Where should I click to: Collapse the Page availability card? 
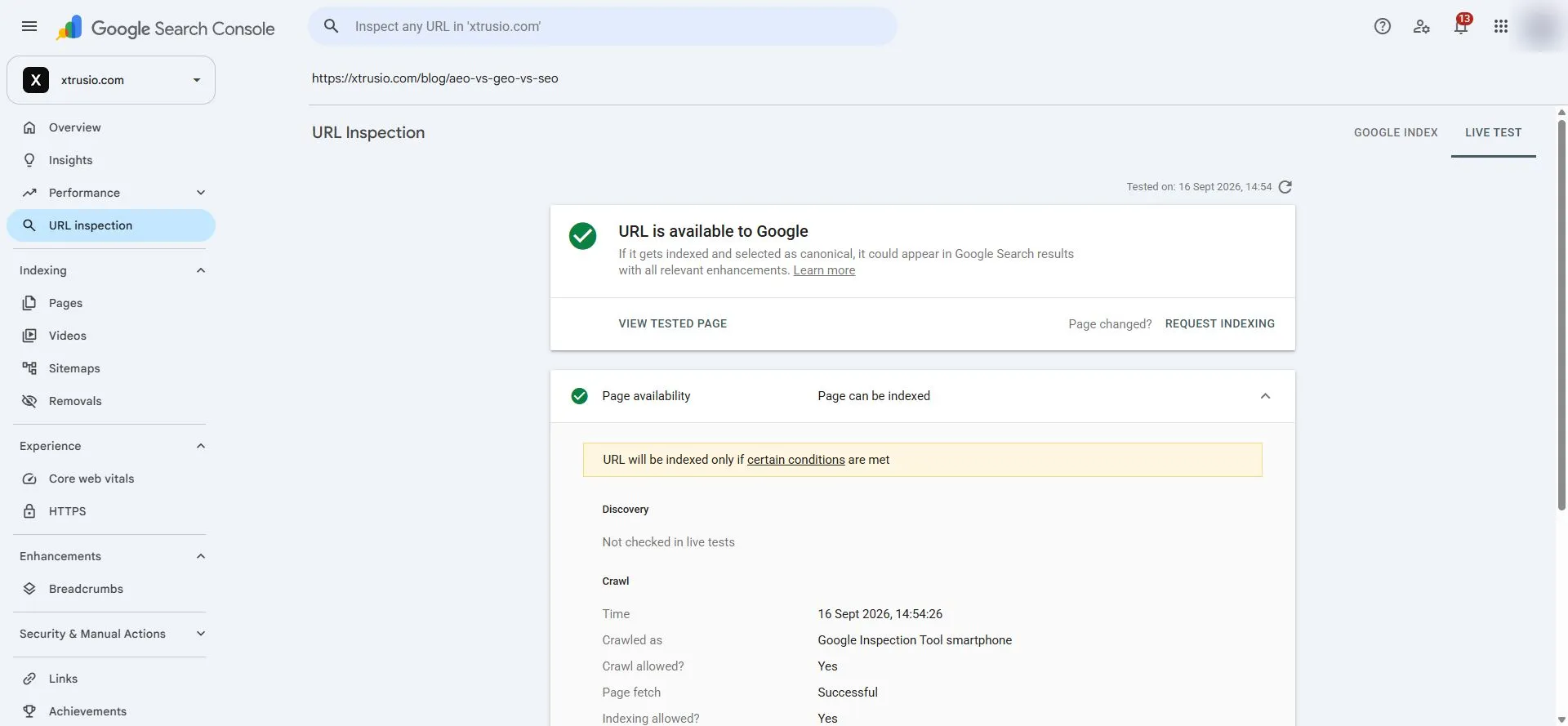[1265, 396]
